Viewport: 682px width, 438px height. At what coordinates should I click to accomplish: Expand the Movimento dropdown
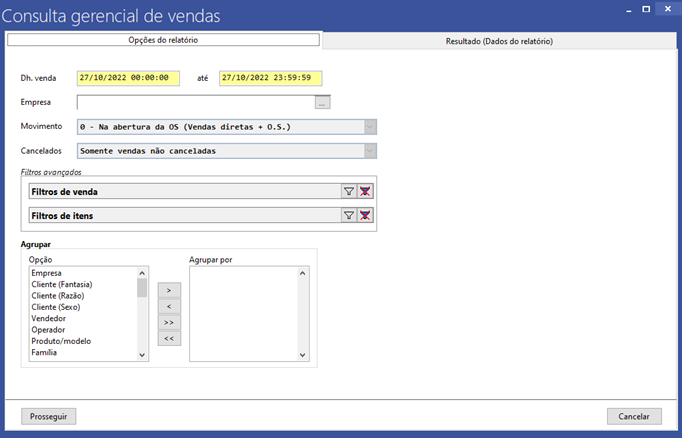370,127
